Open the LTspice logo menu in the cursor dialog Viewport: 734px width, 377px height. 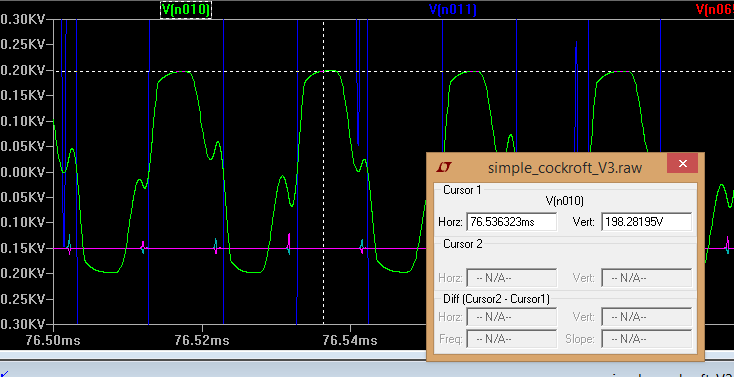(443, 167)
